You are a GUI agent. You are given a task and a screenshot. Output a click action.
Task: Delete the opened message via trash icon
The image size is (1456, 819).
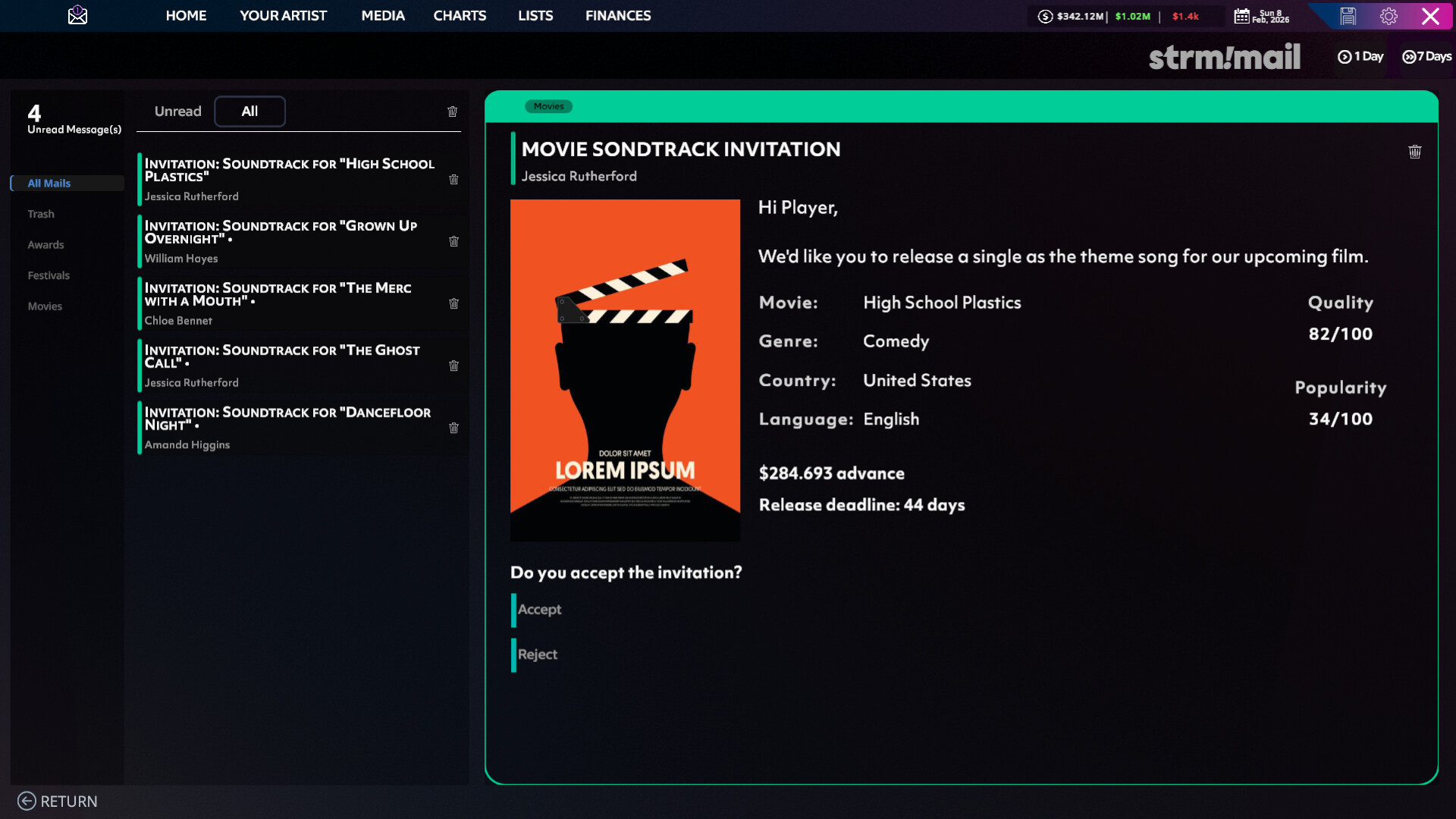1414,152
